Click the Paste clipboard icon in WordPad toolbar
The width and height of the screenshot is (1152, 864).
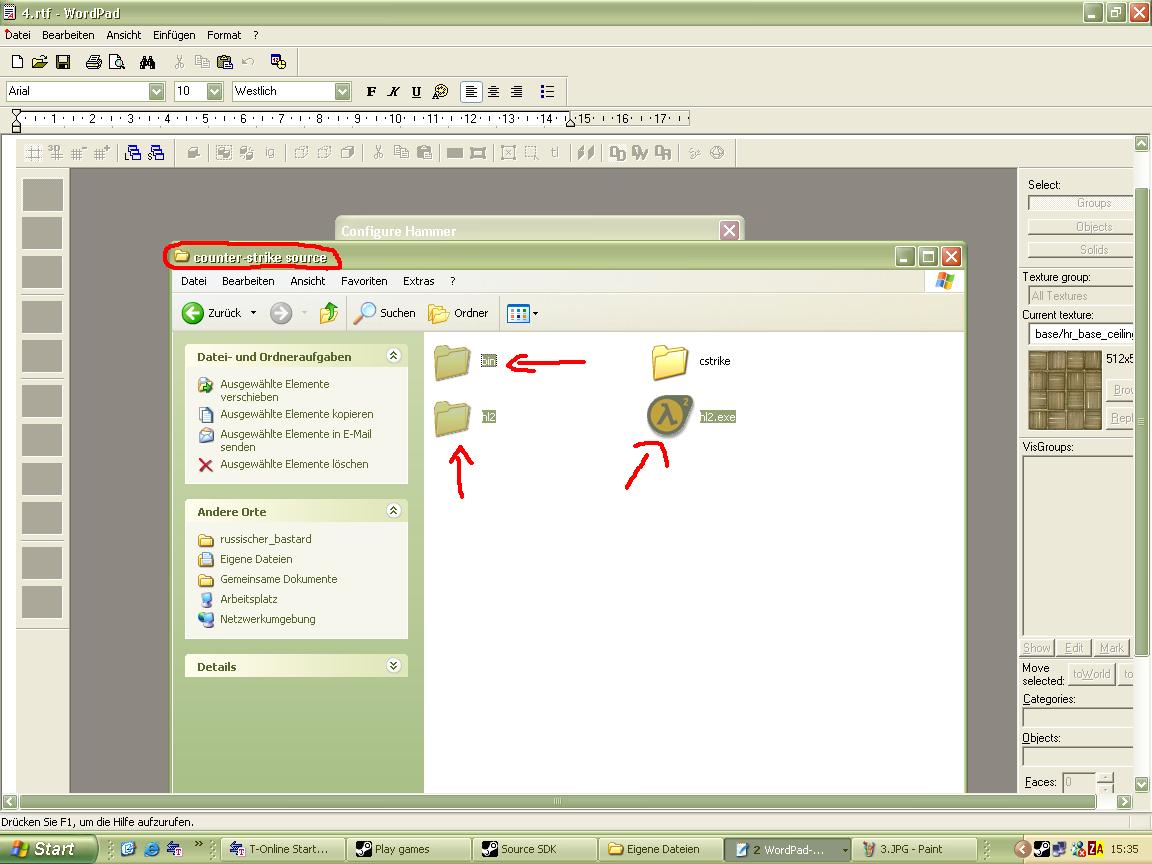pos(225,62)
